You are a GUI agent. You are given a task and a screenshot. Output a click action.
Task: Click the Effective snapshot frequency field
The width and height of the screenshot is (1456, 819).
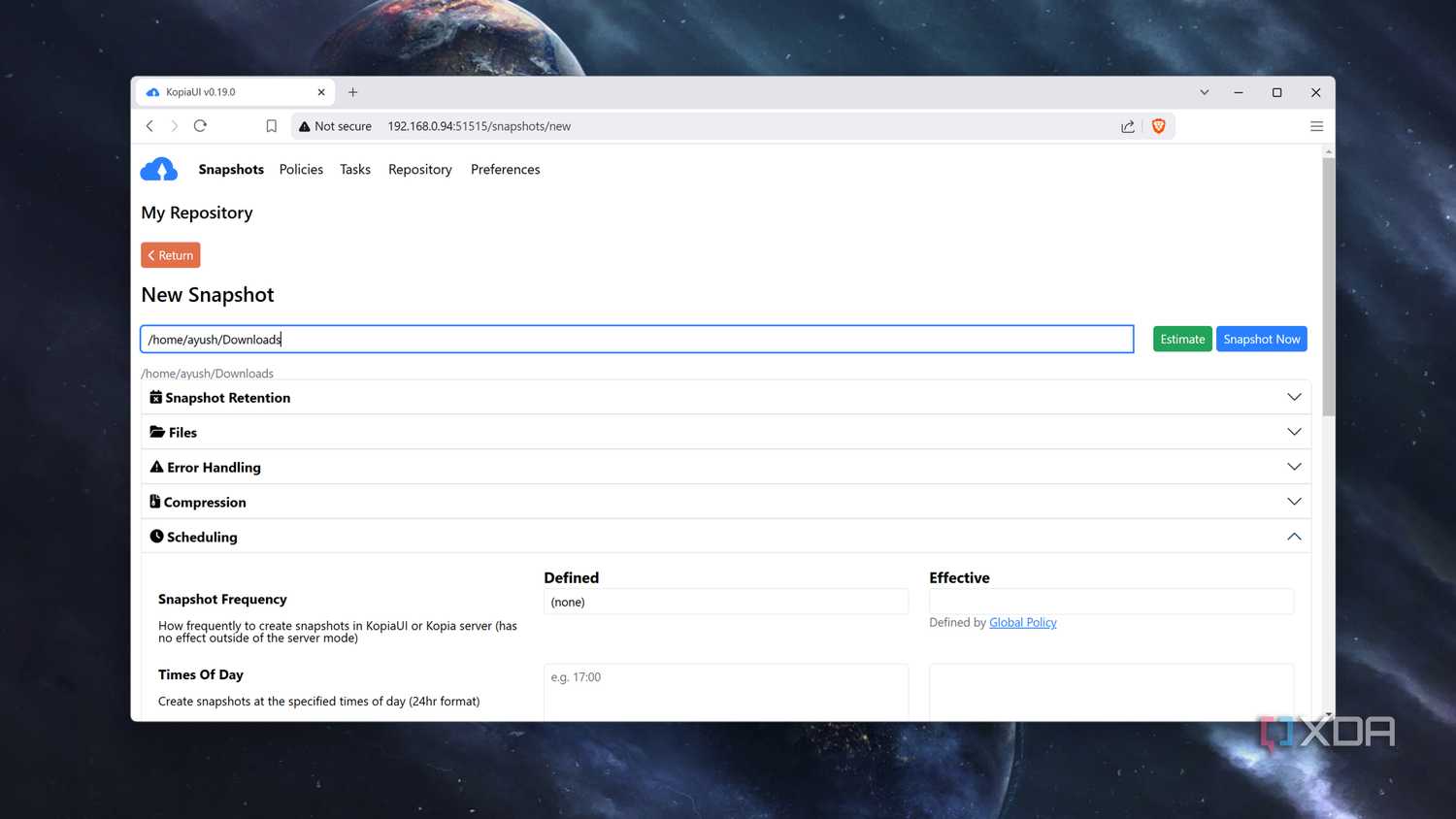point(1111,602)
